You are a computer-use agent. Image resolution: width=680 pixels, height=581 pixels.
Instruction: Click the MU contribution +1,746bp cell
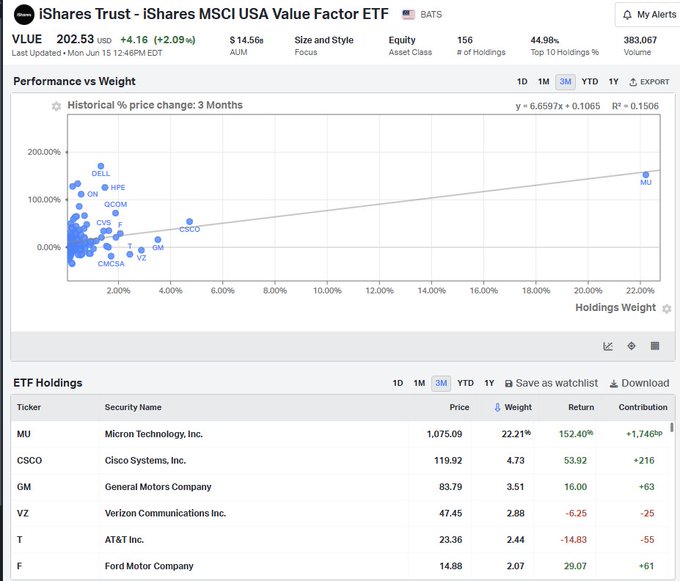644,434
